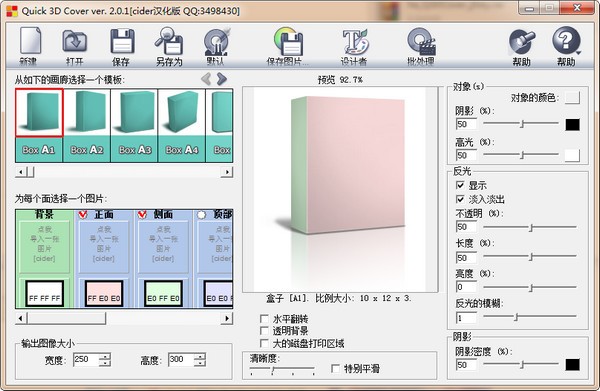Increase 宽度 width with up spinner

(105, 356)
